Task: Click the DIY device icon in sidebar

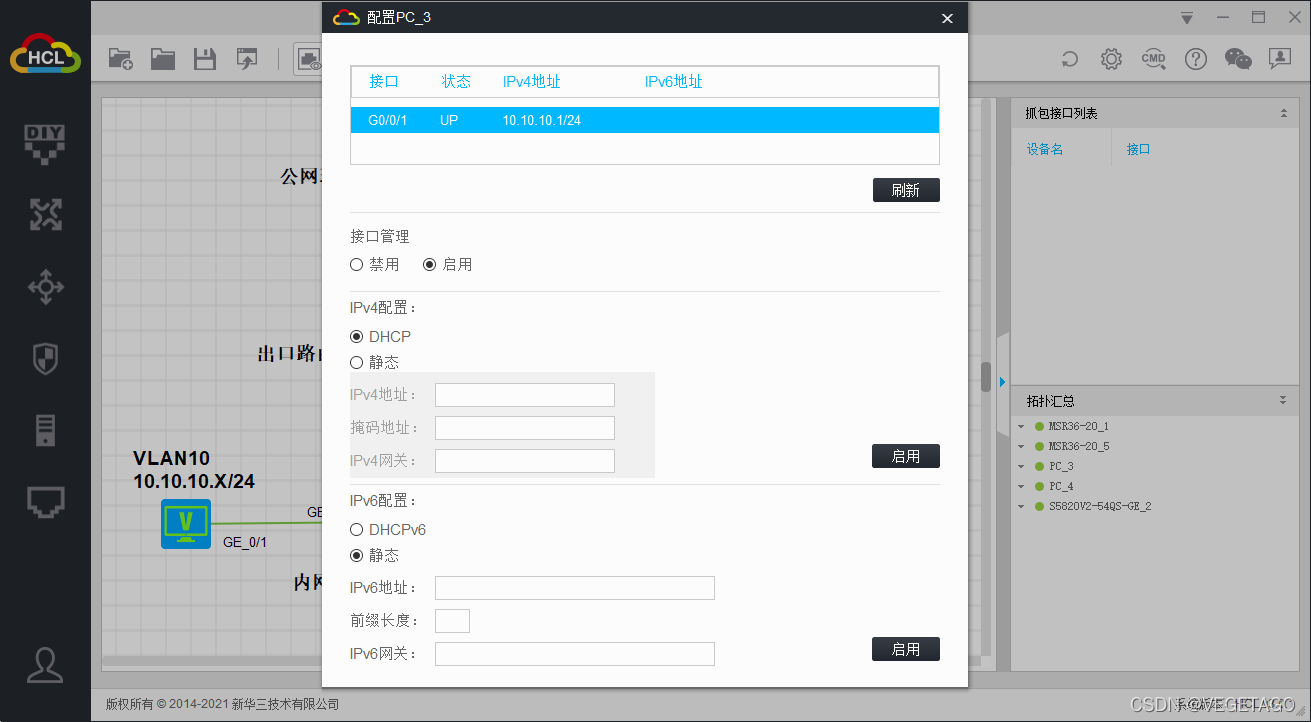Action: pos(45,141)
